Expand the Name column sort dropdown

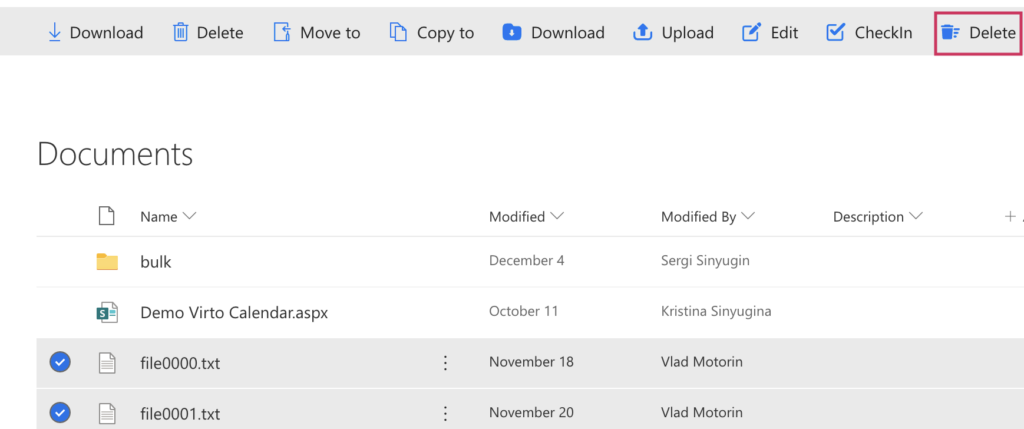[x=189, y=216]
